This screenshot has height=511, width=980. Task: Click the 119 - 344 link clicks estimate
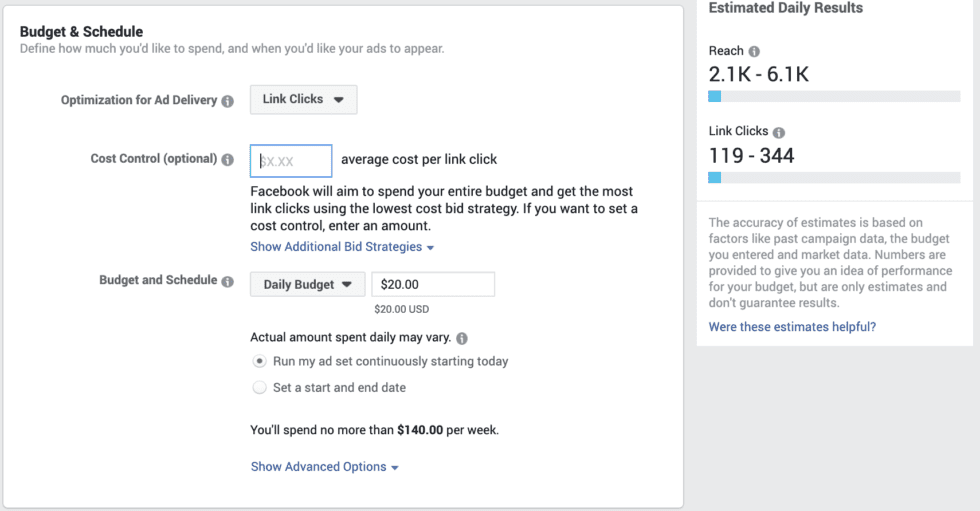pyautogui.click(x=751, y=156)
